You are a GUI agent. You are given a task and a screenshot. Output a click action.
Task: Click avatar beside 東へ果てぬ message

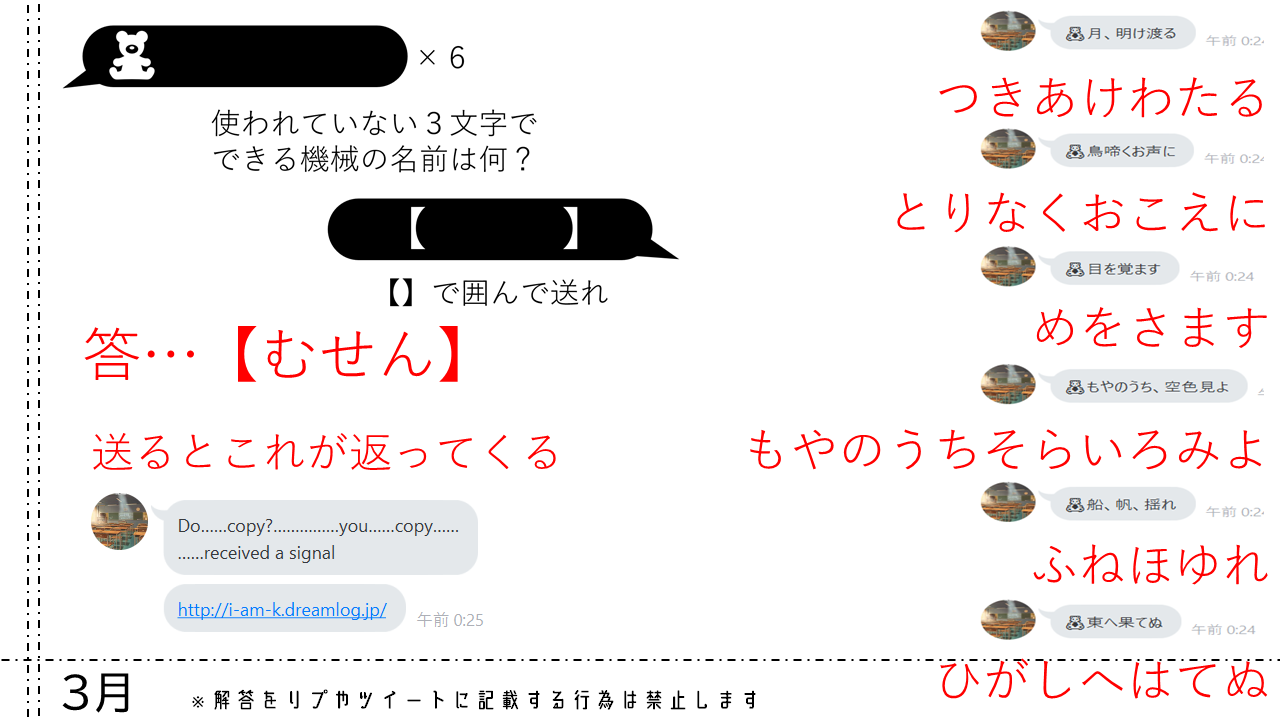[1008, 620]
